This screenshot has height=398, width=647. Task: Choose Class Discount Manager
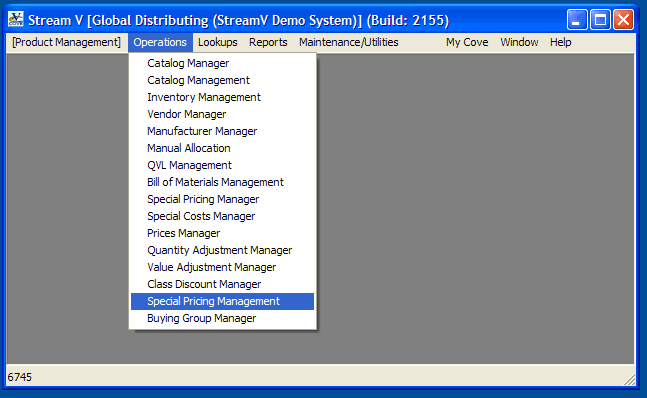click(222, 284)
